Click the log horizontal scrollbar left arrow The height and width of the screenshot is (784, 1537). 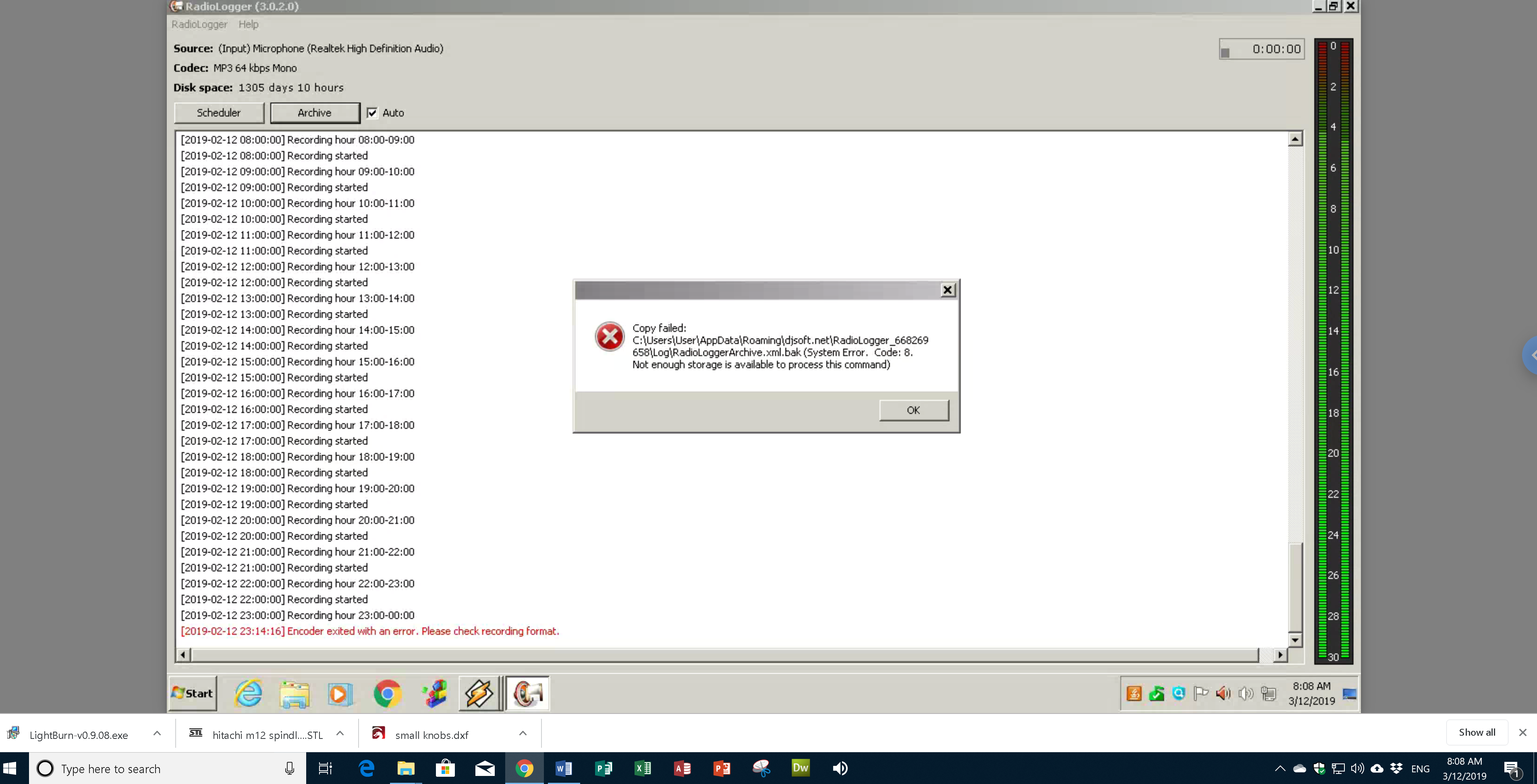[183, 655]
